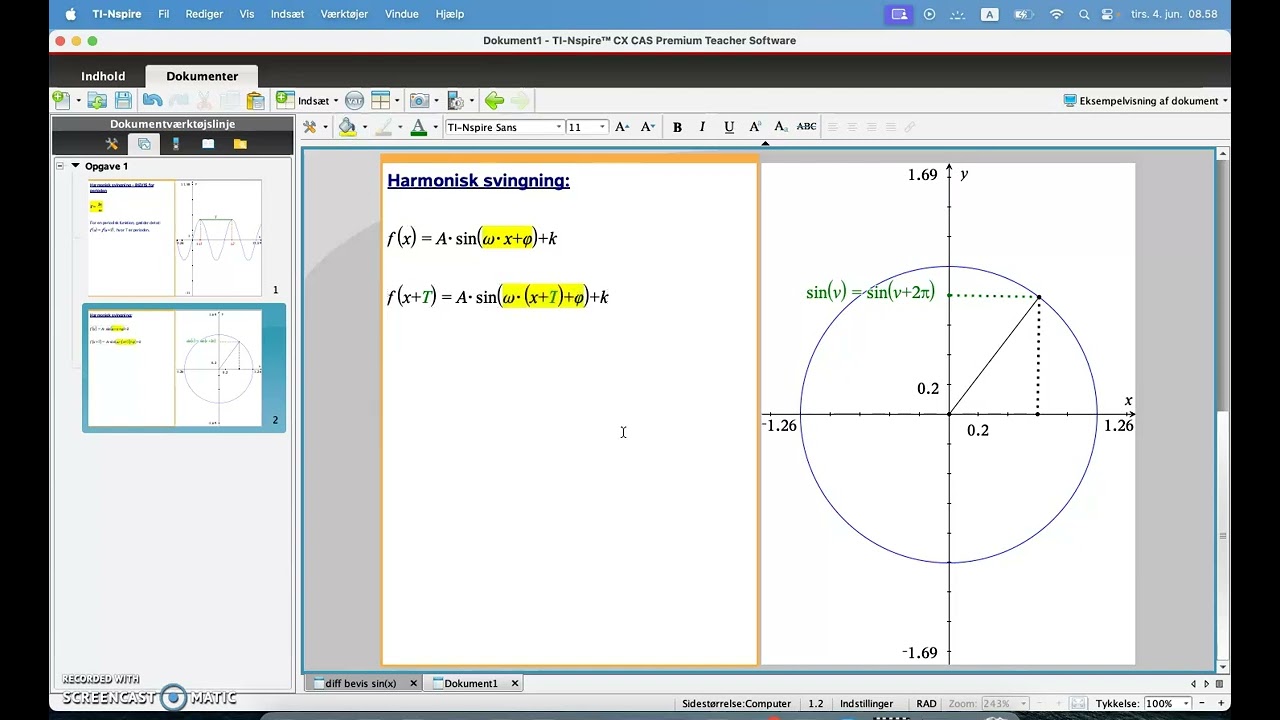Click the Paste clipboard icon

pyautogui.click(x=255, y=100)
